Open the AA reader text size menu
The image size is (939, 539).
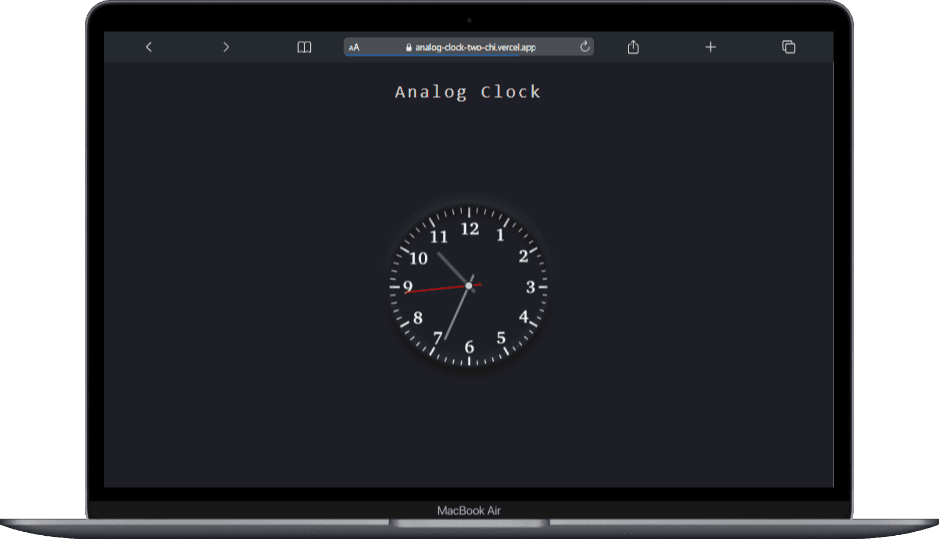pos(354,47)
